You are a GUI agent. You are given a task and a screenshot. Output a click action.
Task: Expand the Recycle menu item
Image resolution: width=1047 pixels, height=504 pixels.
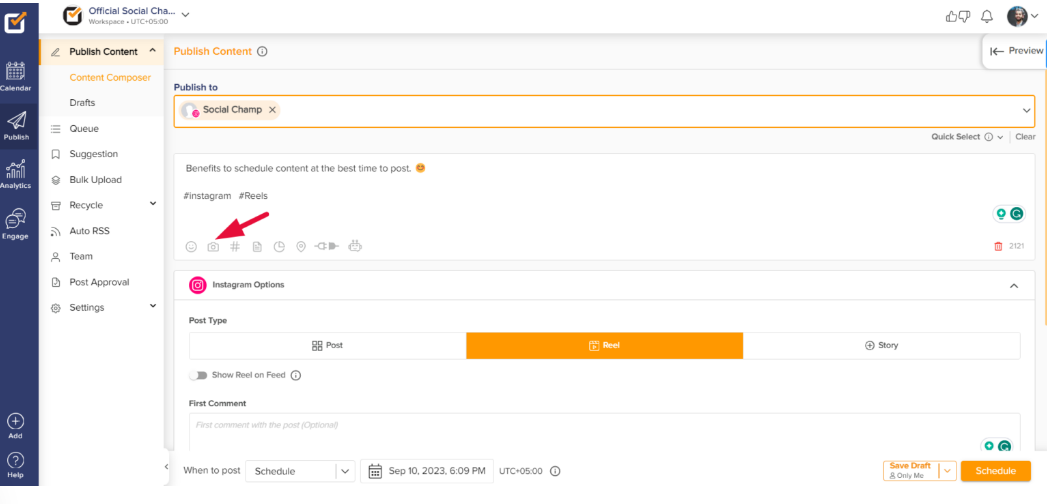coord(153,204)
